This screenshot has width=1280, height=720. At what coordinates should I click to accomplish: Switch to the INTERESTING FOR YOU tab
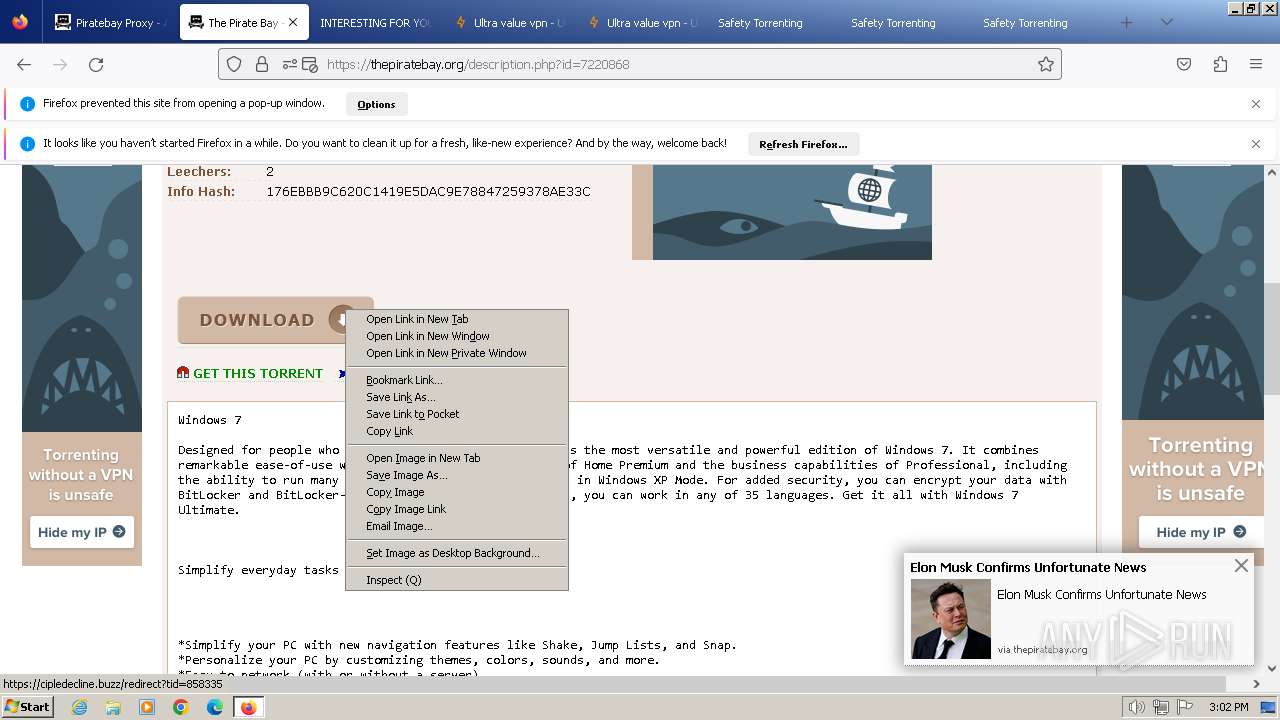375,22
